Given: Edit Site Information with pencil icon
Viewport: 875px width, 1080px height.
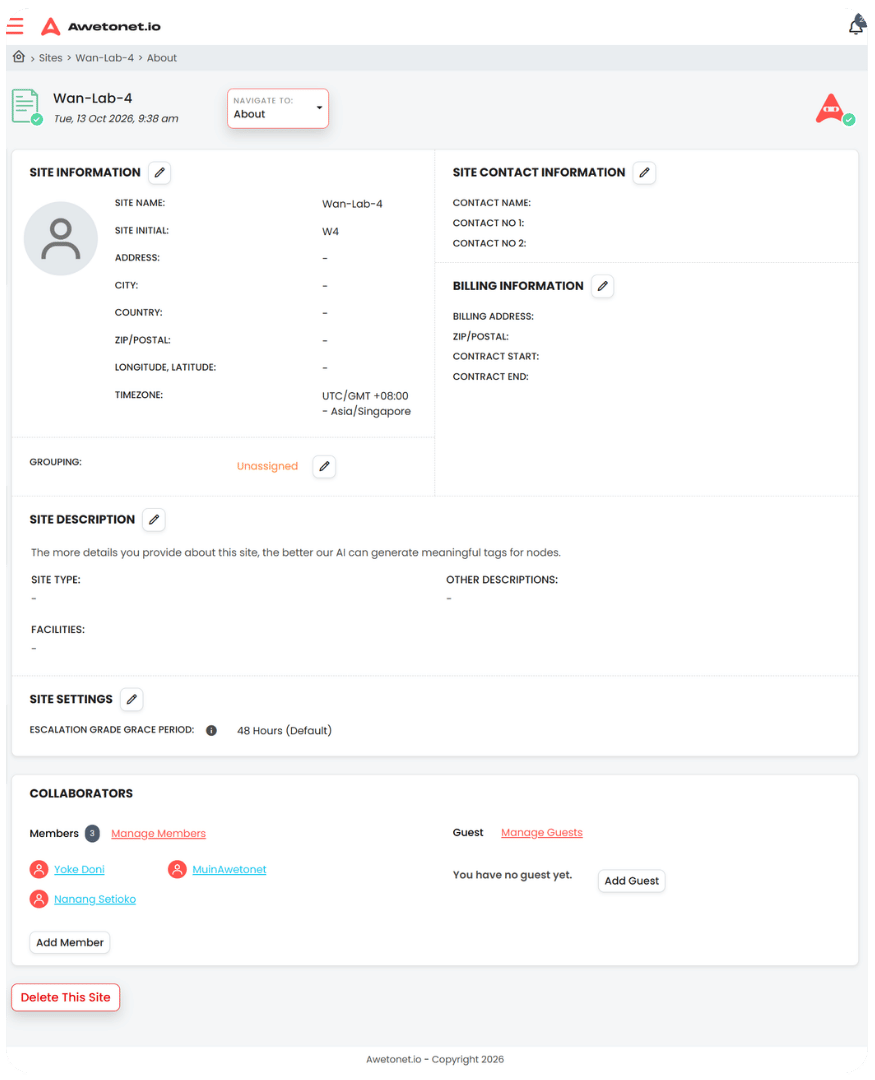Looking at the screenshot, I should coord(160,172).
